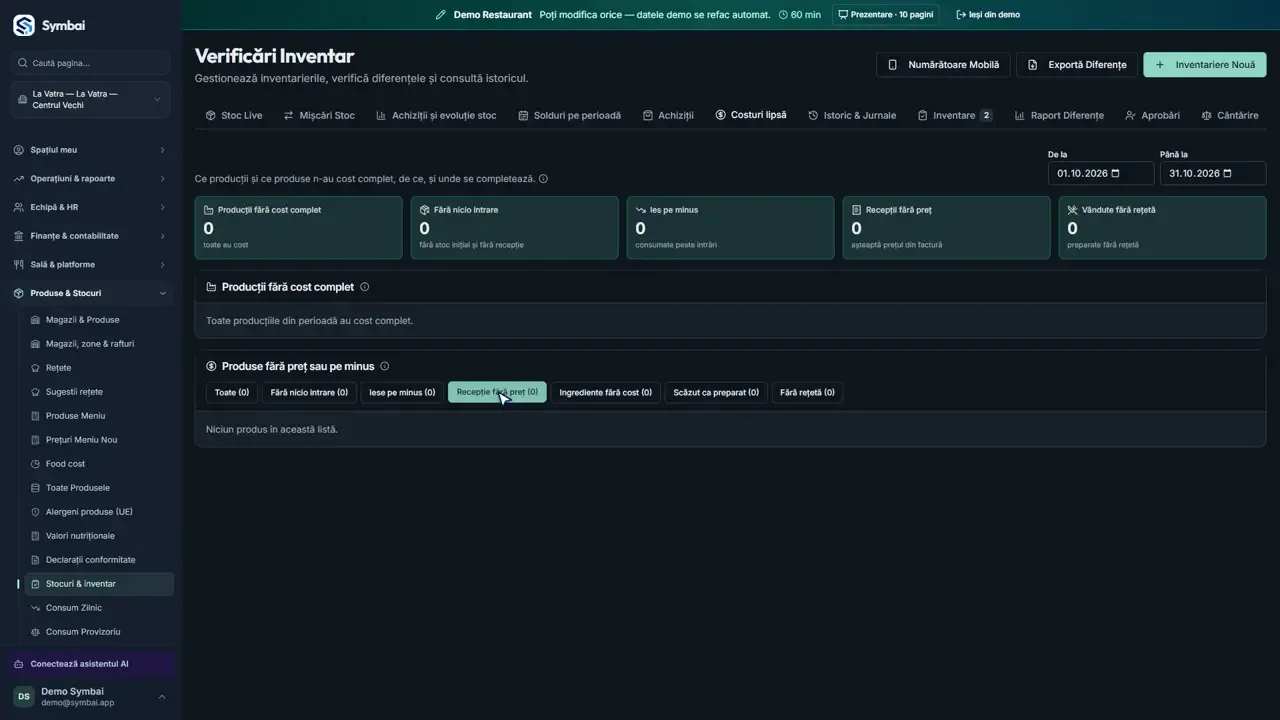
Task: Open the Inventare tab
Action: tap(954, 116)
